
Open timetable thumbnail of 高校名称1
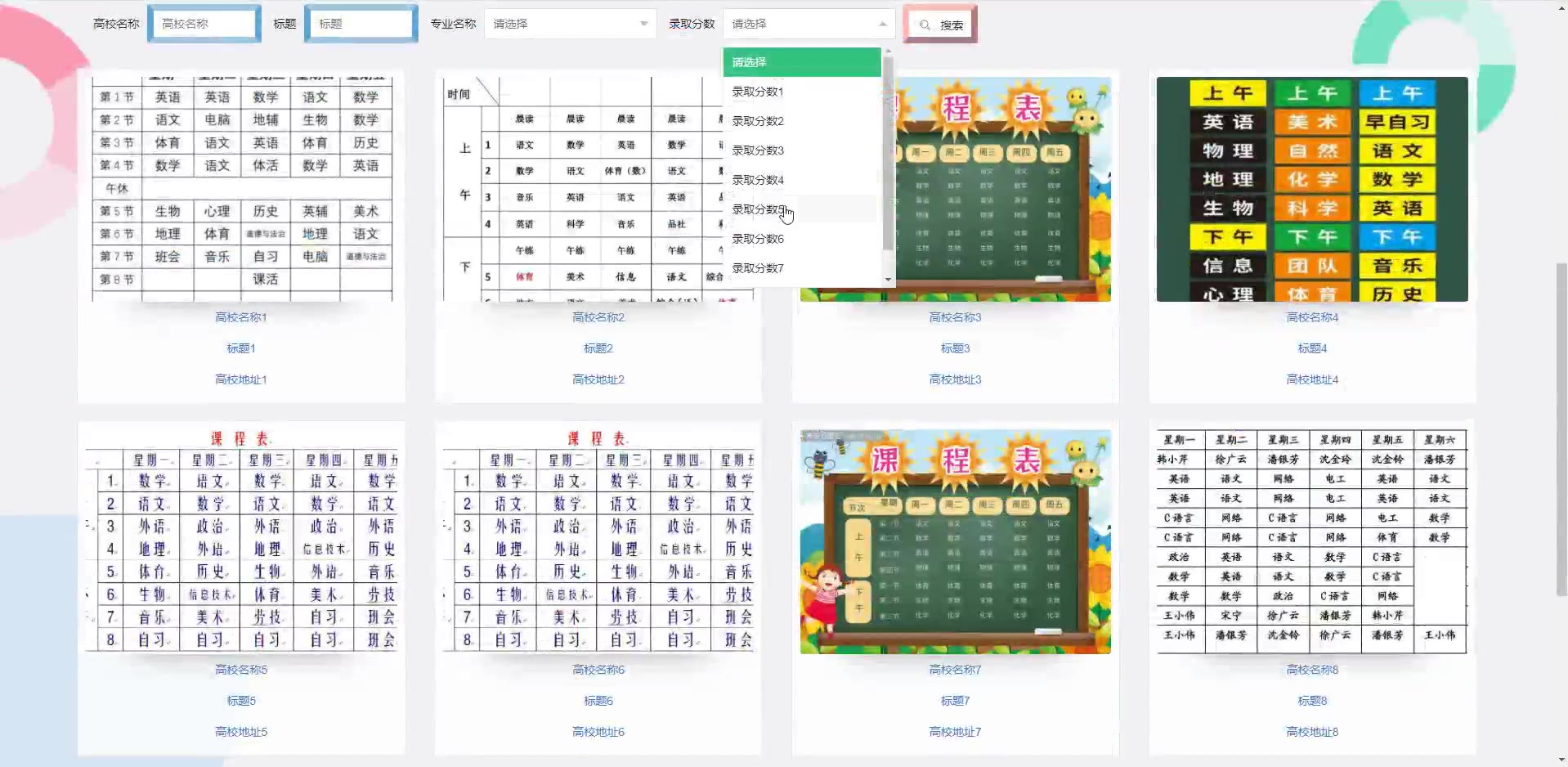[241, 189]
